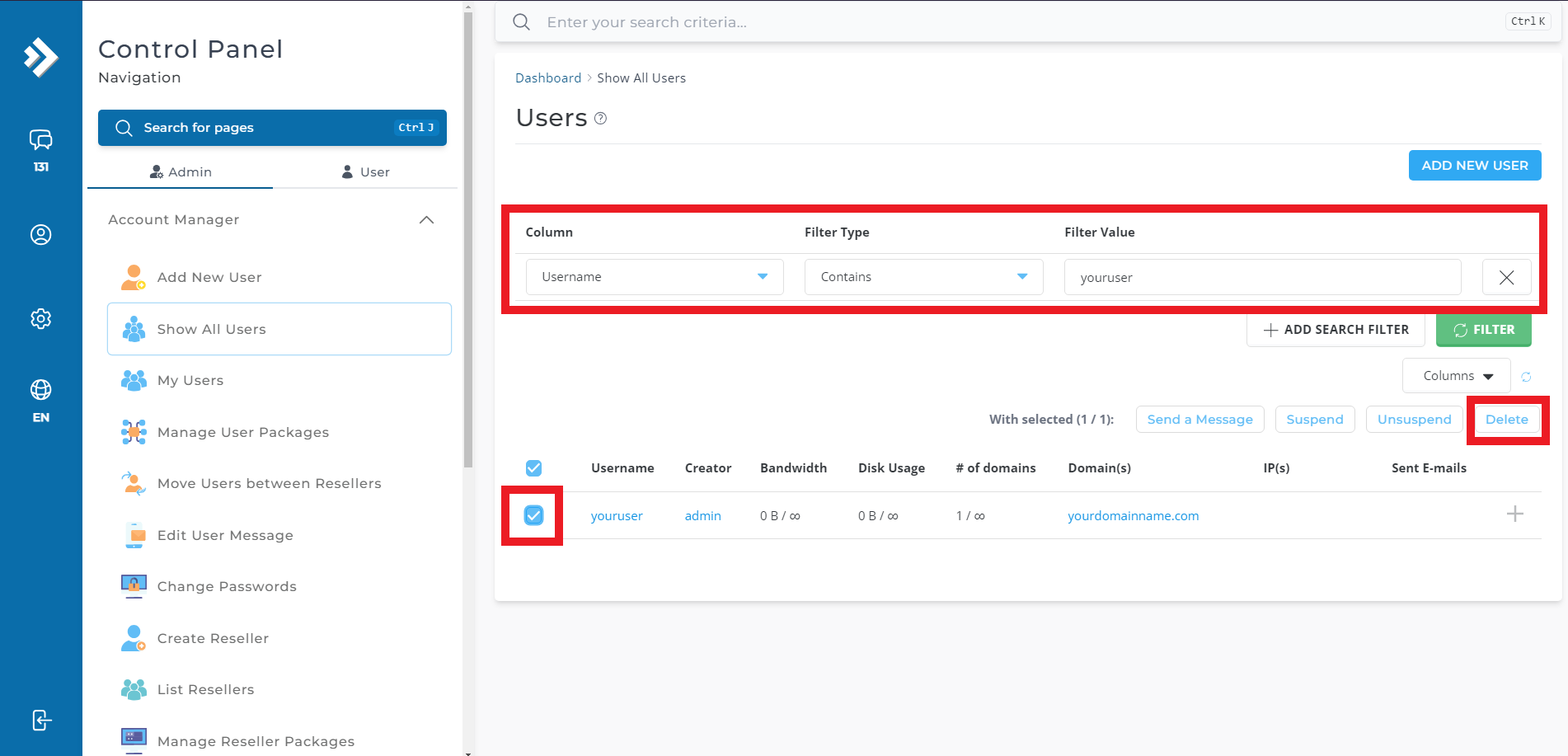The height and width of the screenshot is (756, 1568).
Task: Click the Change Passwords icon
Action: pos(133,586)
